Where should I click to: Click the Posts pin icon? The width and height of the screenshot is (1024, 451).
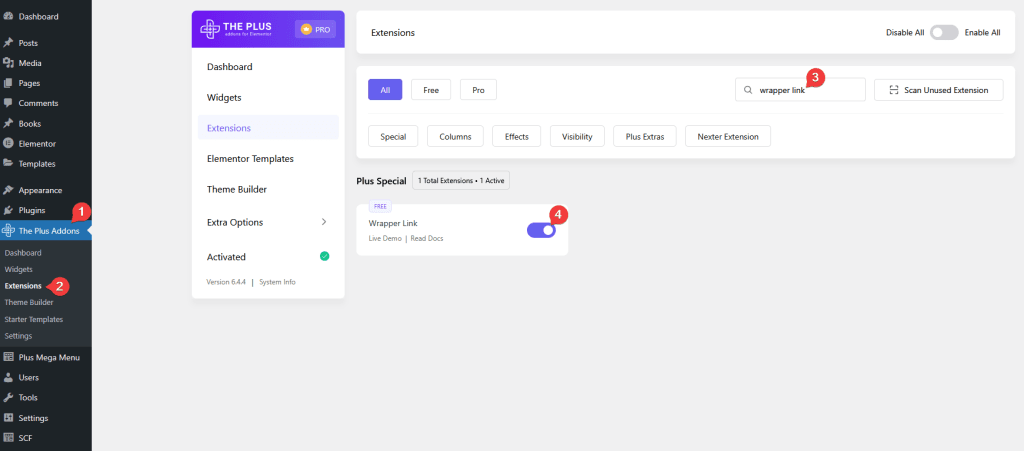[8, 43]
